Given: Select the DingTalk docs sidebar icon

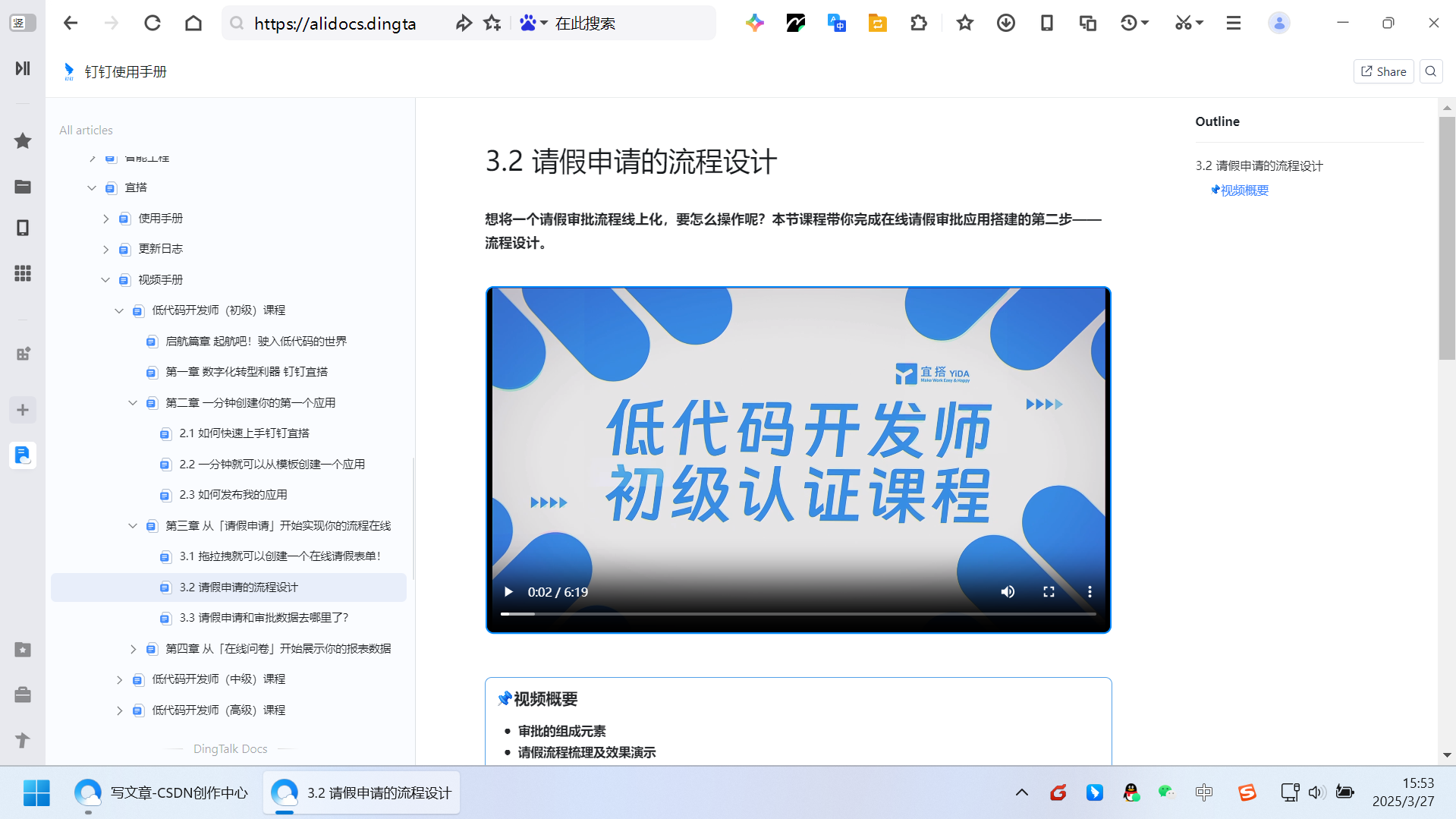Looking at the screenshot, I should pos(23,455).
